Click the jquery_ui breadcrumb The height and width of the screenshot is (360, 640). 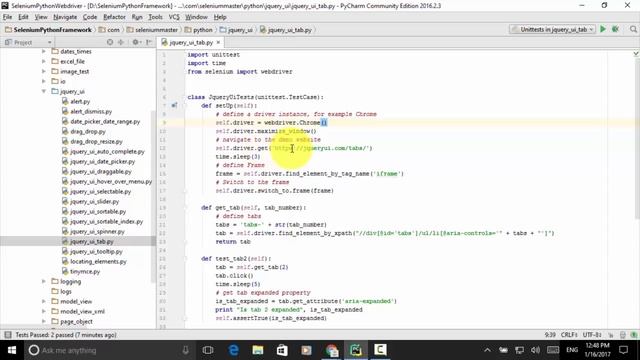(236, 30)
